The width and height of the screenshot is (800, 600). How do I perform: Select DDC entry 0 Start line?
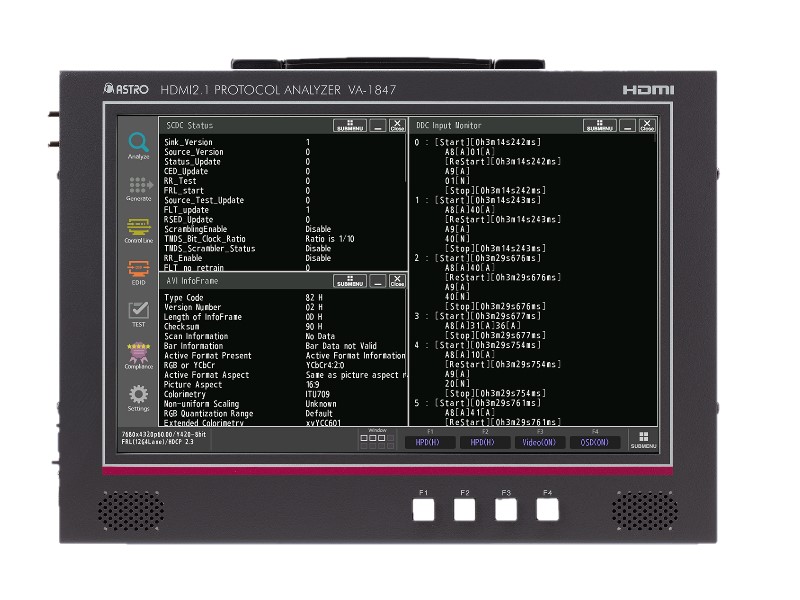[x=478, y=142]
